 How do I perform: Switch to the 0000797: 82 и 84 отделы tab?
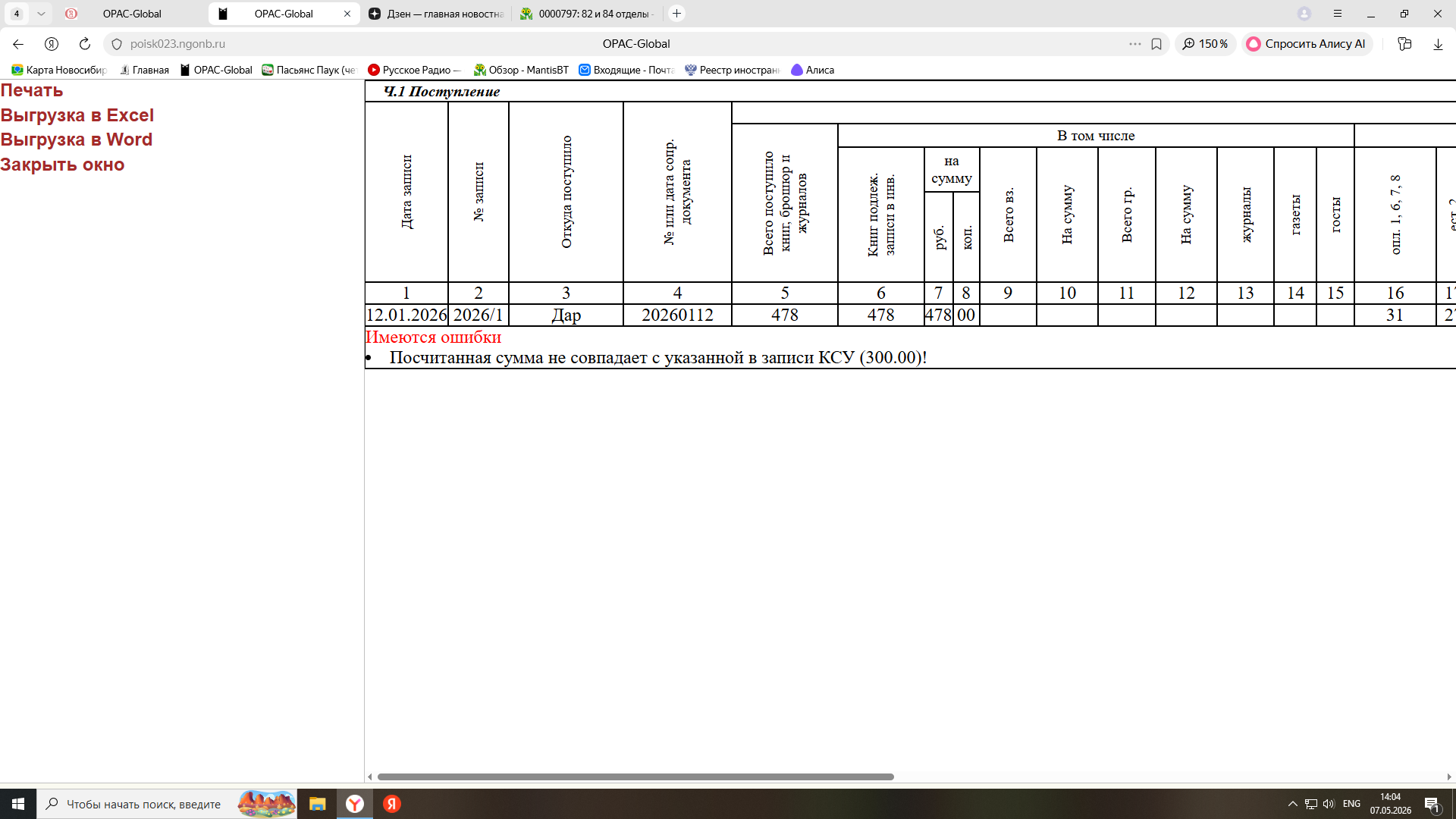[x=588, y=14]
